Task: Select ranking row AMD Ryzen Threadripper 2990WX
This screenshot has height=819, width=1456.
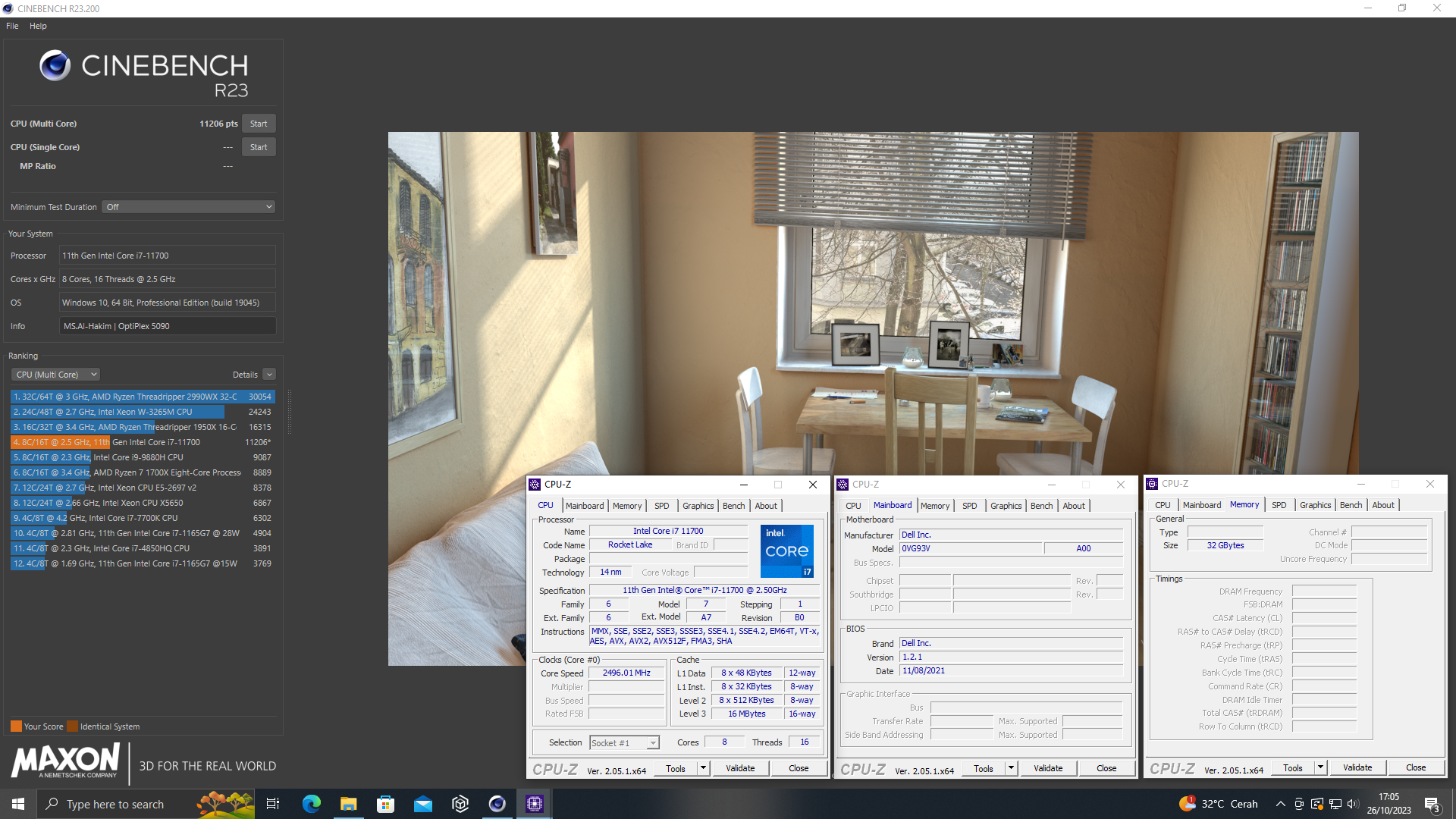Action: (x=143, y=397)
